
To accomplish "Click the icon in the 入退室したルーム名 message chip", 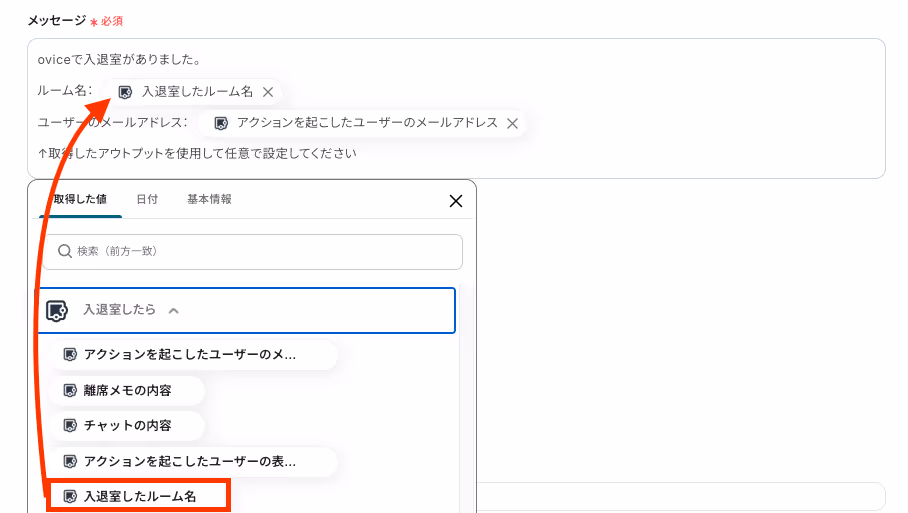I will [x=125, y=92].
